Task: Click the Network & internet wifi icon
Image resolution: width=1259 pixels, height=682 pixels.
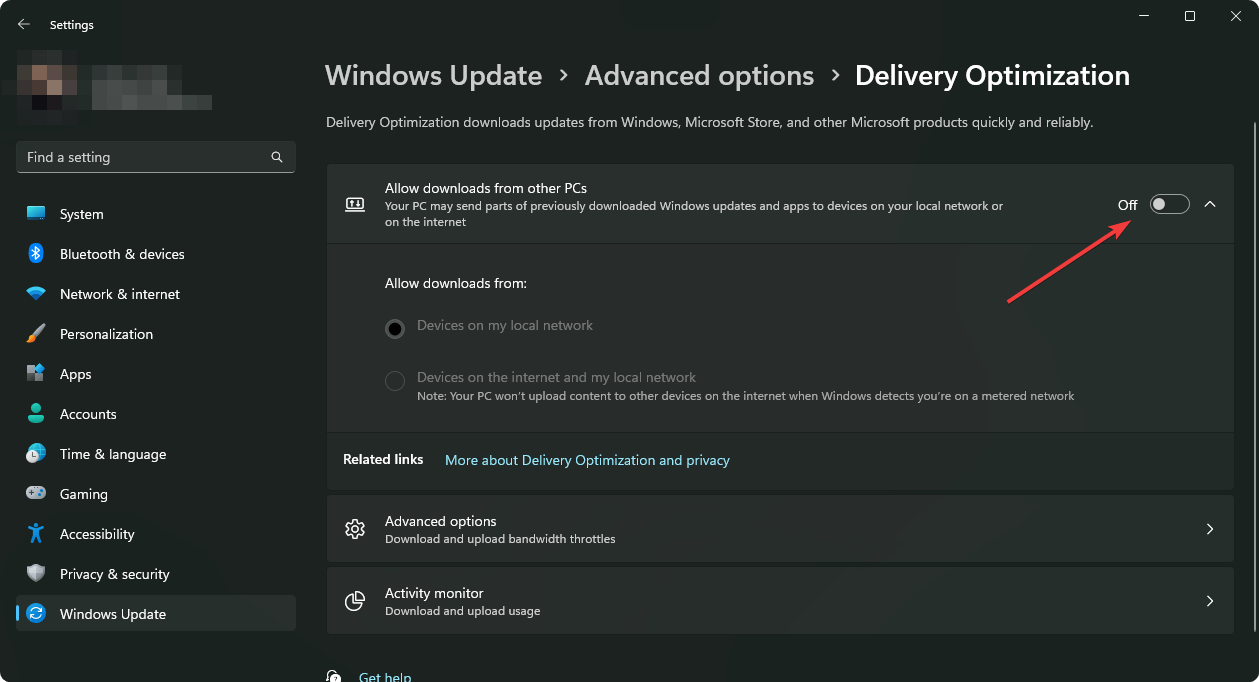Action: point(36,294)
